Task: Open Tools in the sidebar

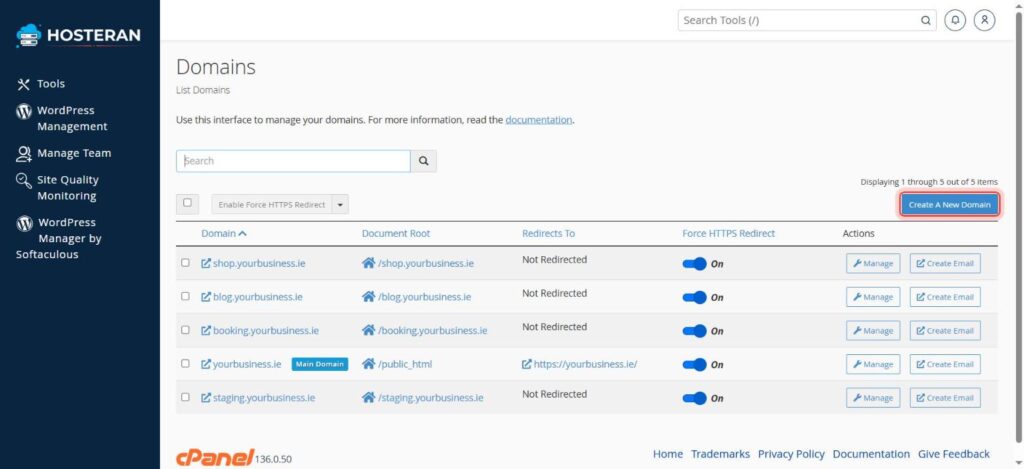Action: pos(51,84)
